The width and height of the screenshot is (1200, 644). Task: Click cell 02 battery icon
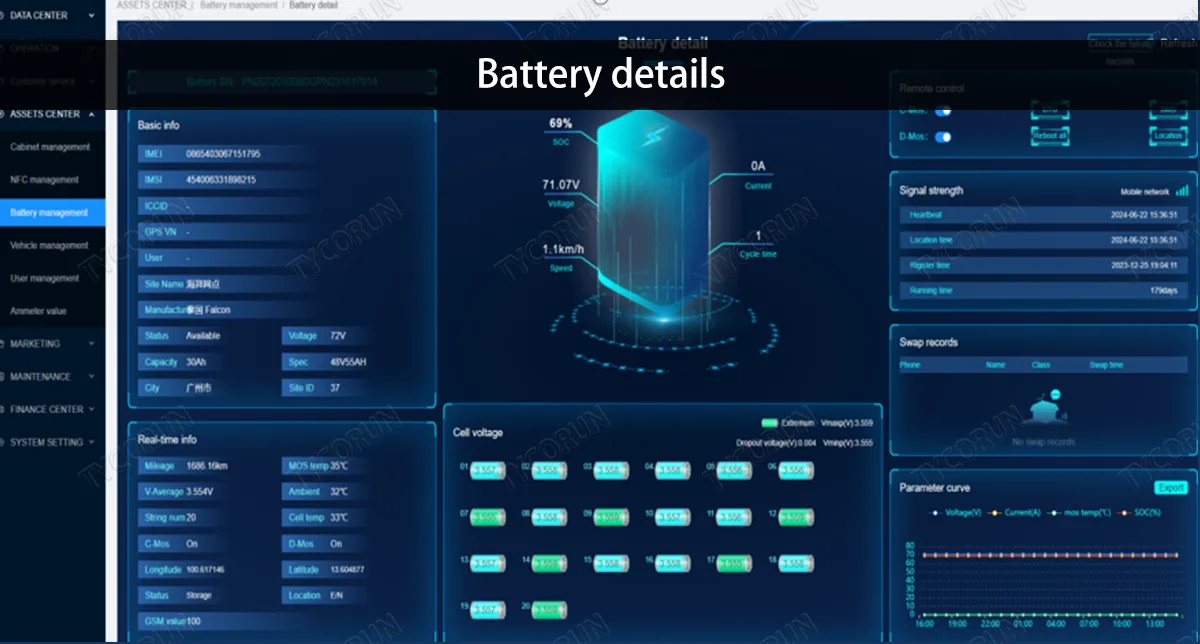coord(549,469)
